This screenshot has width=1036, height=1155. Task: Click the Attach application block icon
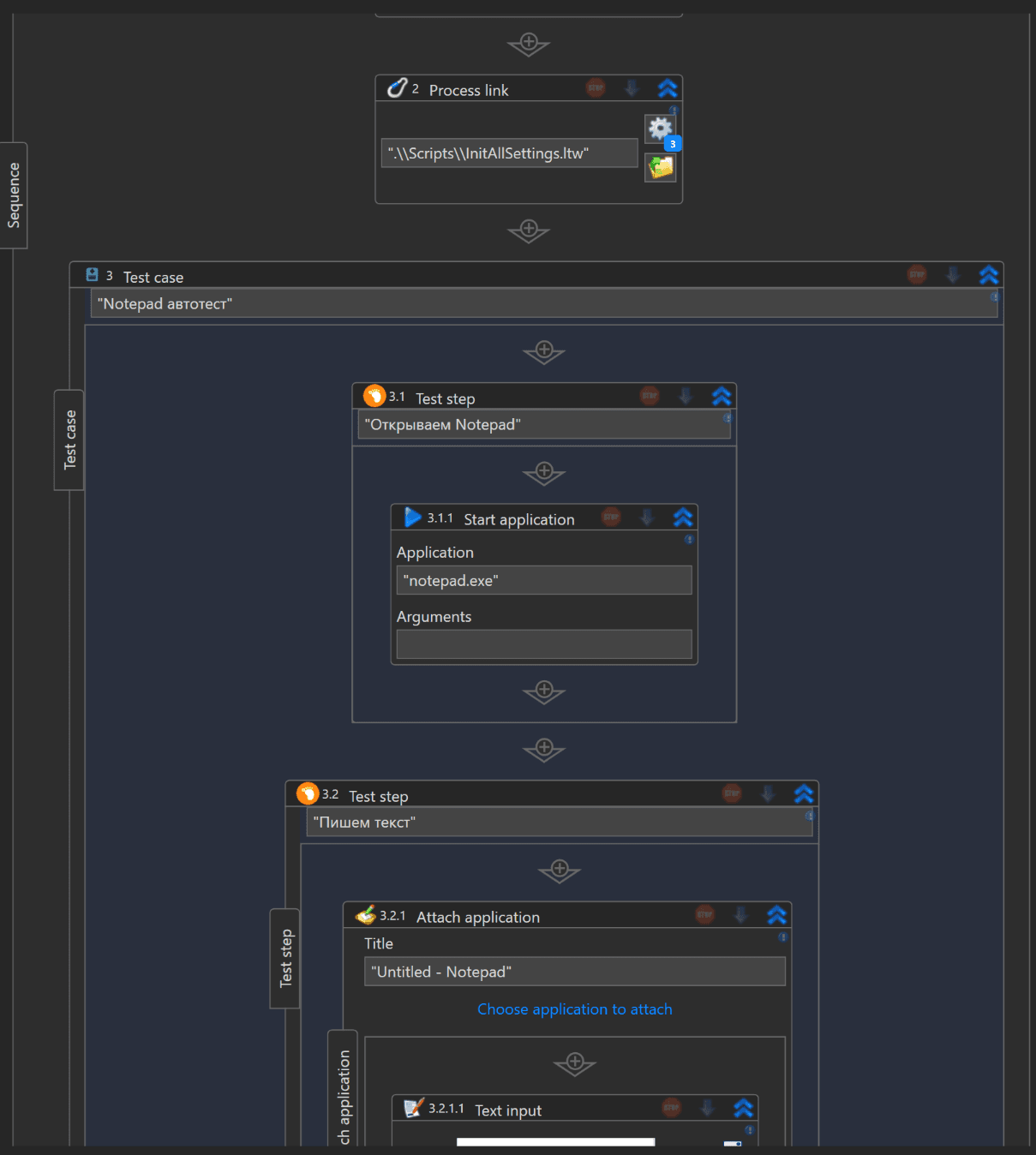pos(366,915)
